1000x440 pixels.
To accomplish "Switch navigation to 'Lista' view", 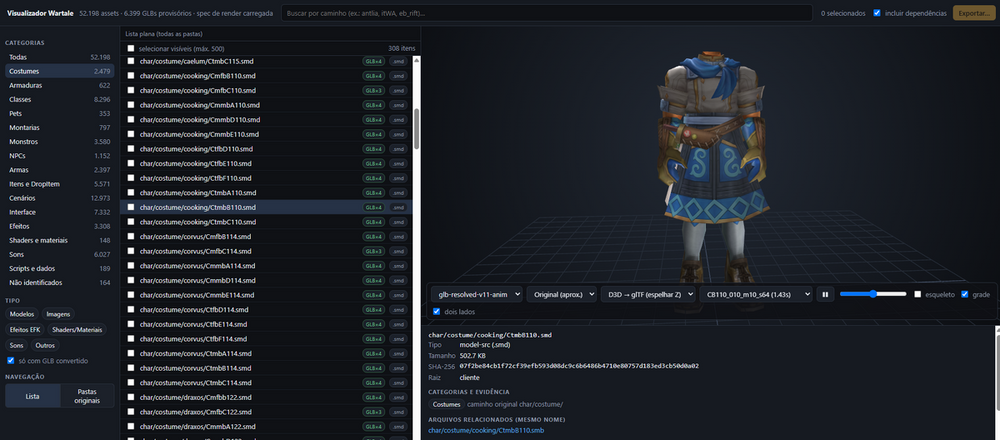I will click(33, 396).
